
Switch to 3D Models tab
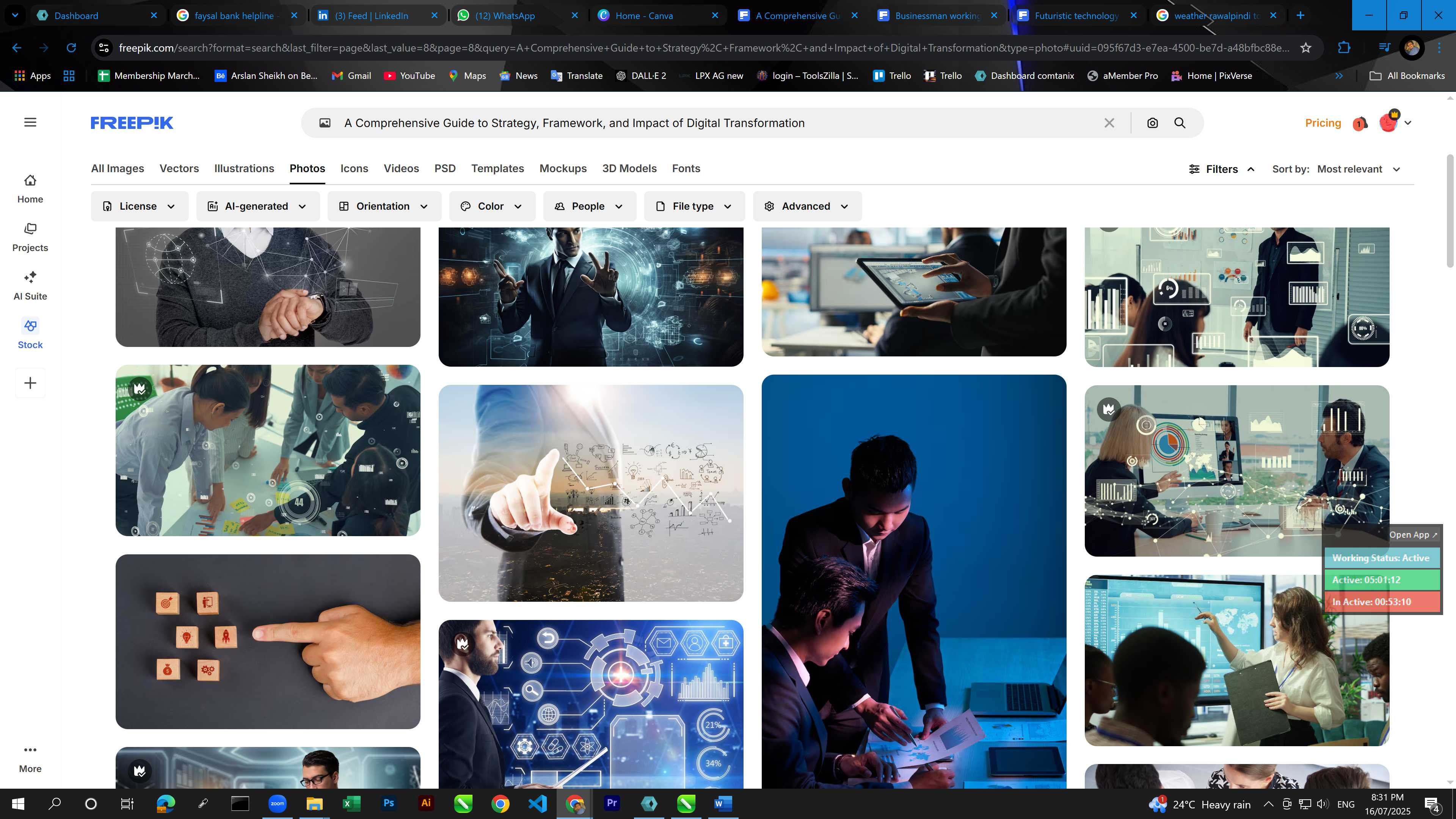coord(629,168)
